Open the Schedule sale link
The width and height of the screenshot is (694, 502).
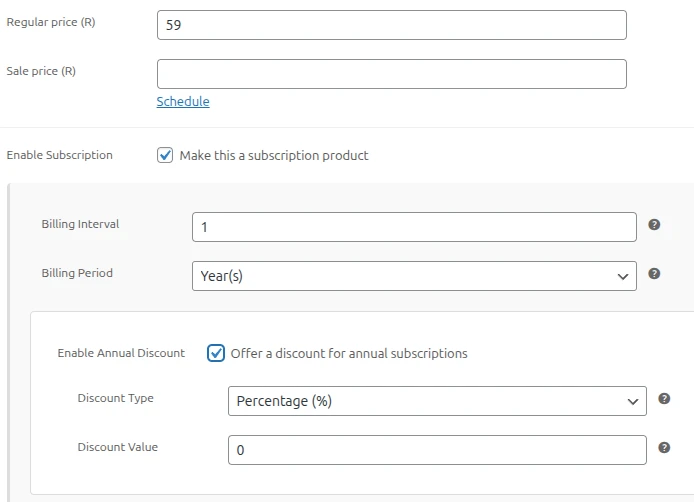183,101
